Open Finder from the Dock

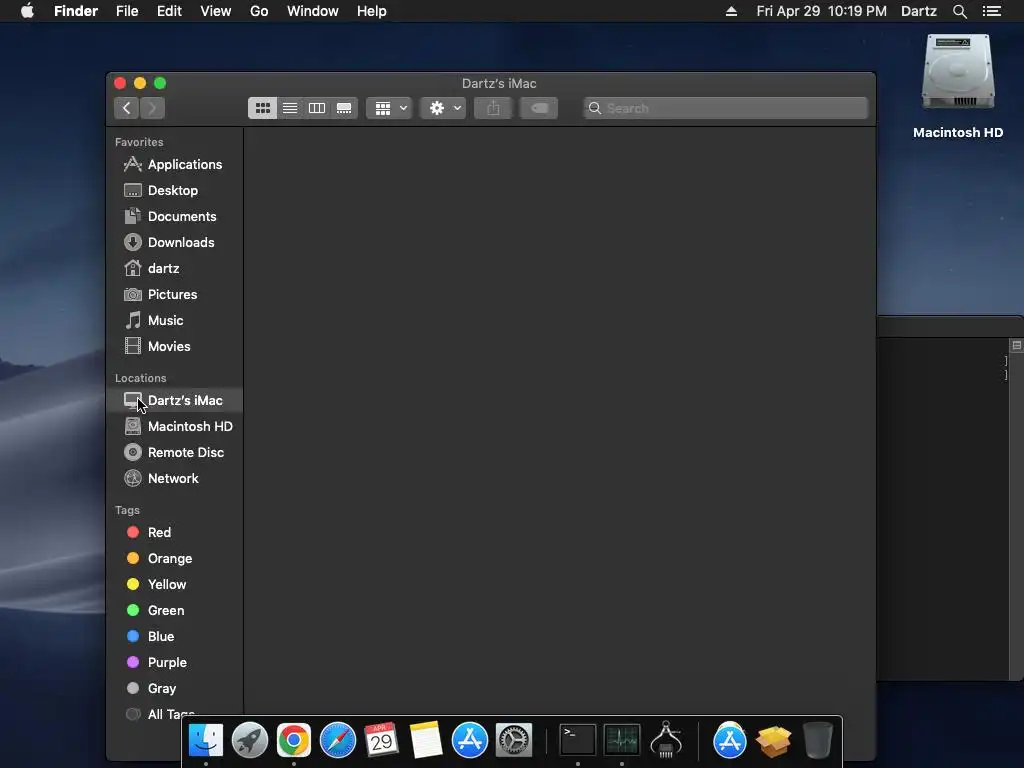click(206, 740)
